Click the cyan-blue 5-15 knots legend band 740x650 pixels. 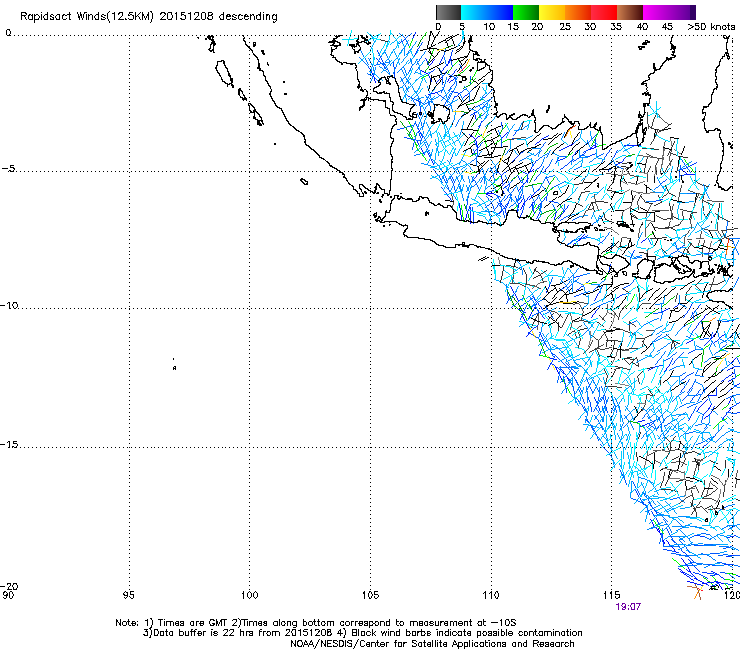[487, 12]
